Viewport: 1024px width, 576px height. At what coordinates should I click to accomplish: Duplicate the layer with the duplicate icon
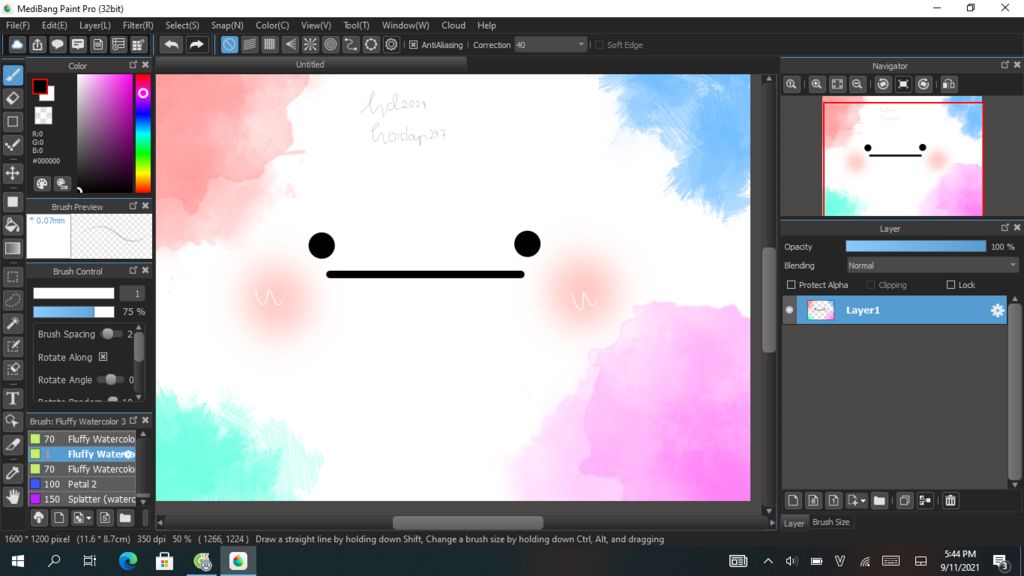pos(904,501)
